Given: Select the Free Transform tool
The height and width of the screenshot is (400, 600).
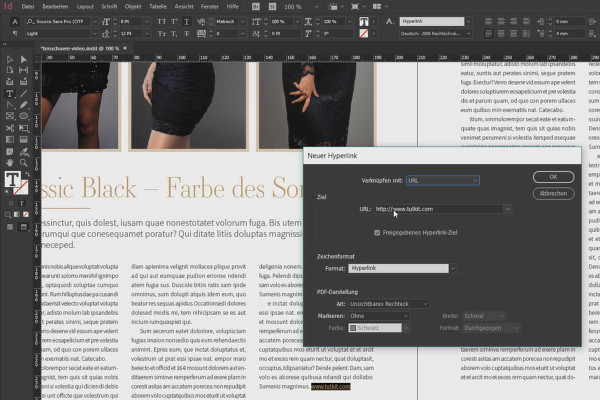Looking at the screenshot, I should click(24, 128).
